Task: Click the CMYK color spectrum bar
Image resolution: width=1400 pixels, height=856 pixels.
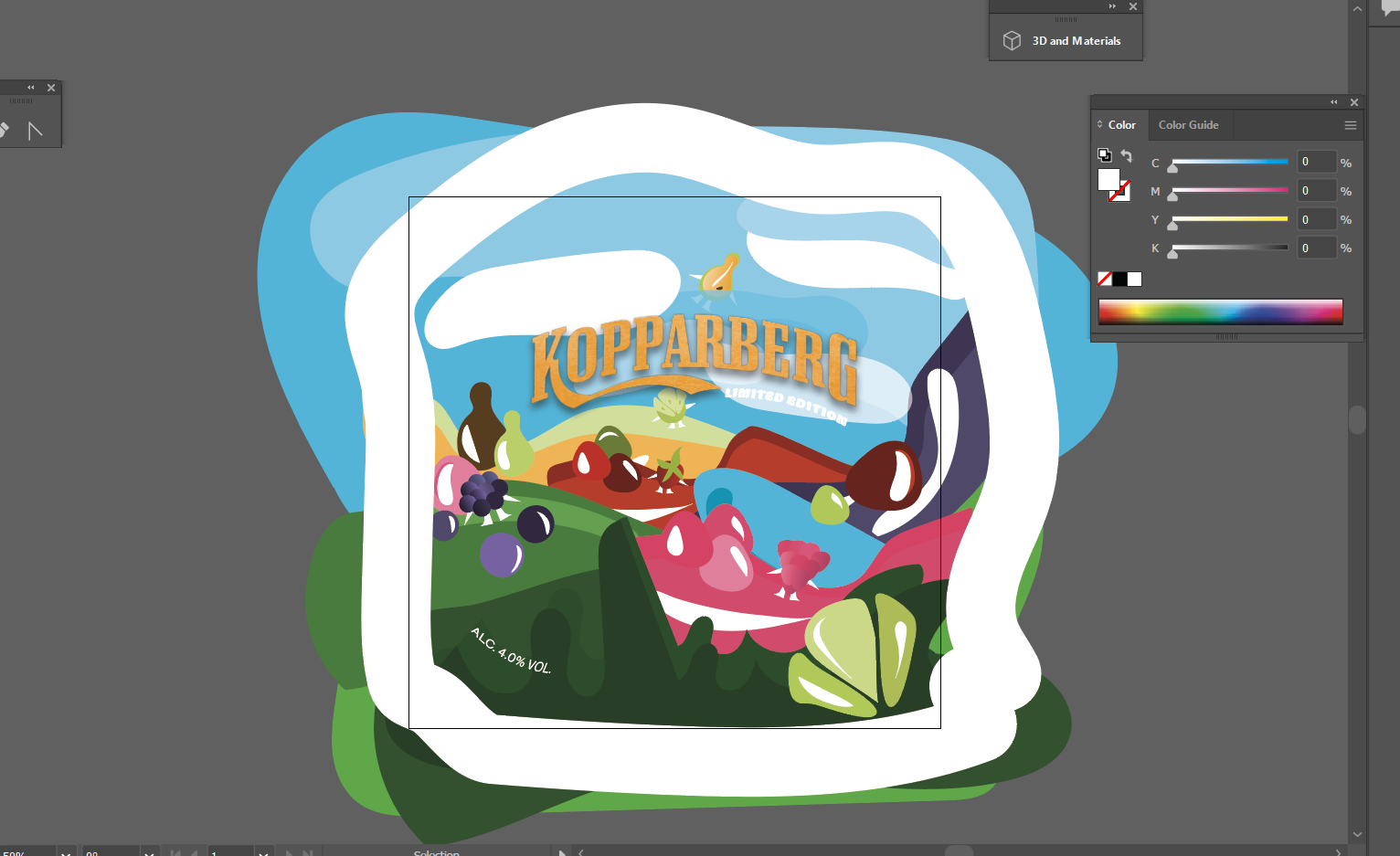Action: coord(1220,312)
